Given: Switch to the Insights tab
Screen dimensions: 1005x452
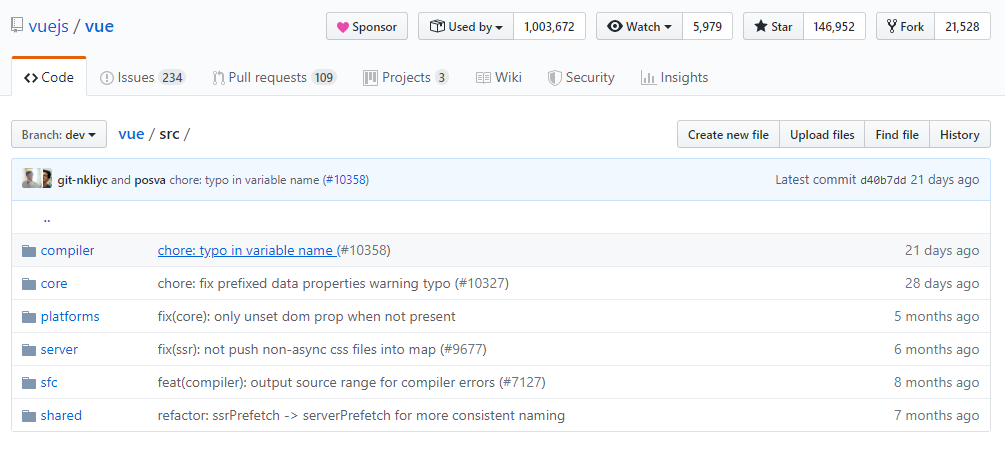Looking at the screenshot, I should (x=674, y=78).
